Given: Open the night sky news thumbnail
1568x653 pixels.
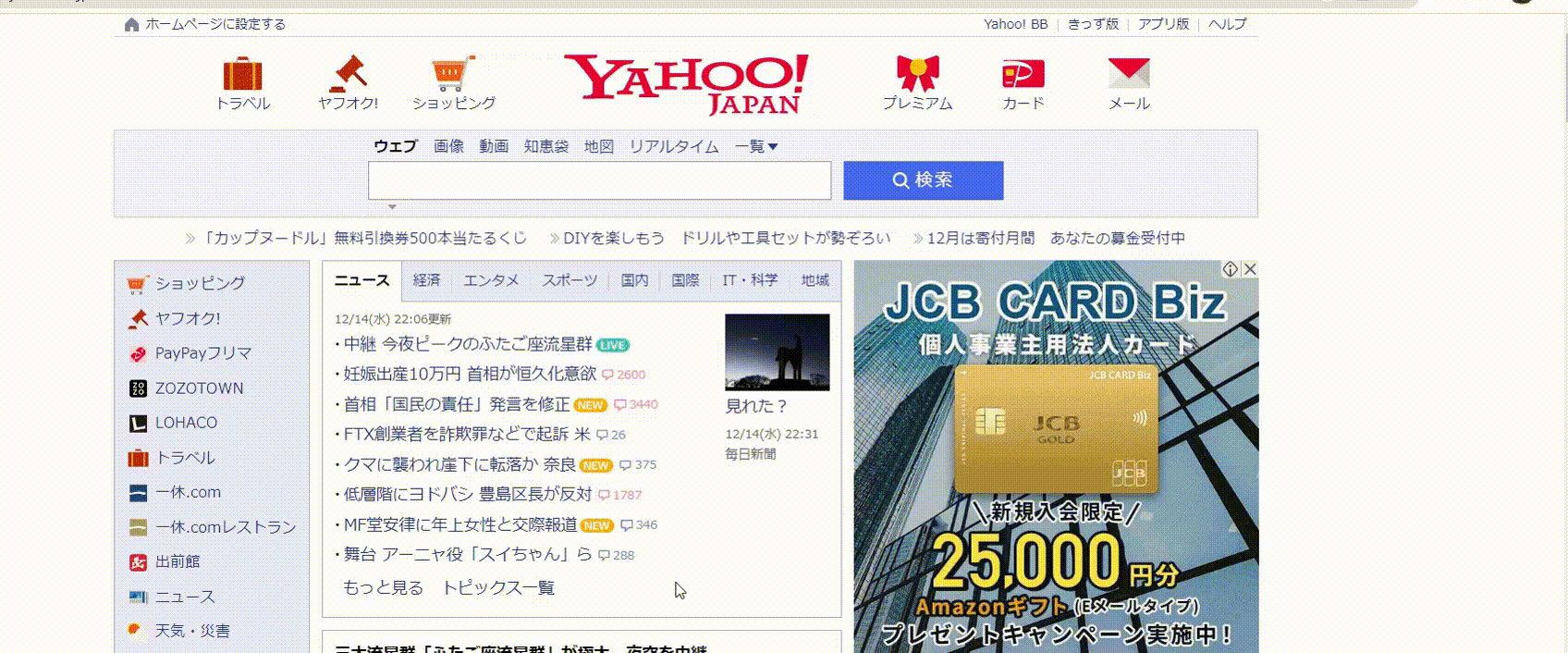Looking at the screenshot, I should (777, 352).
